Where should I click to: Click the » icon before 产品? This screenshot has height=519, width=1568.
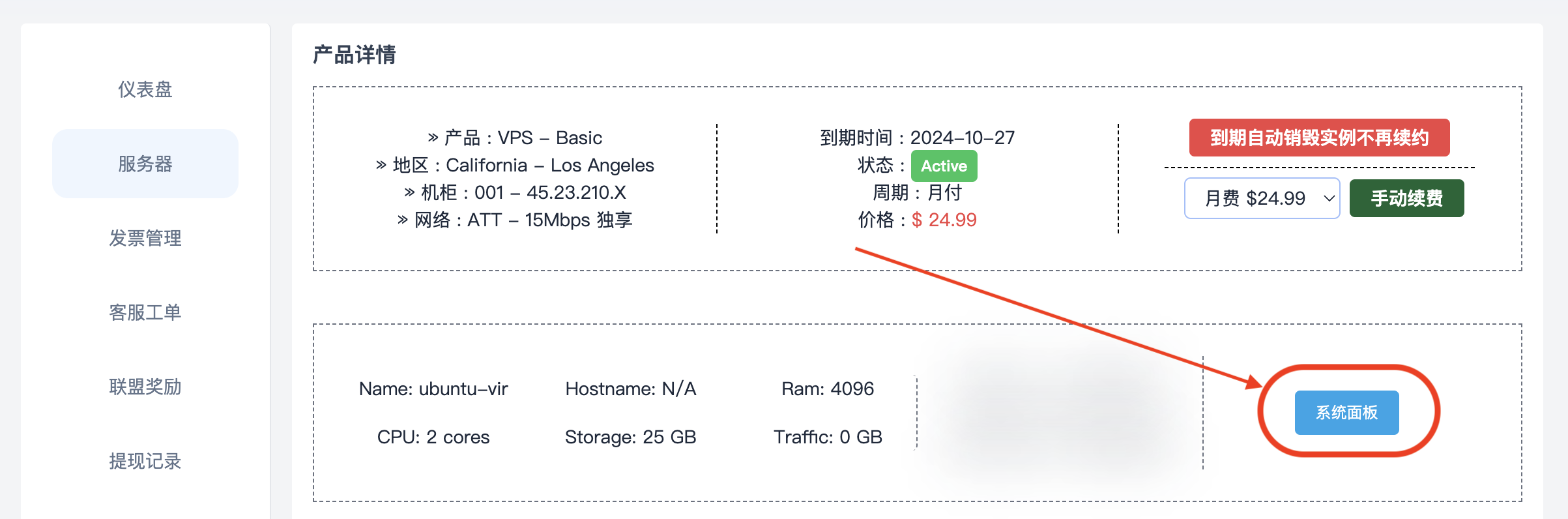click(x=433, y=138)
